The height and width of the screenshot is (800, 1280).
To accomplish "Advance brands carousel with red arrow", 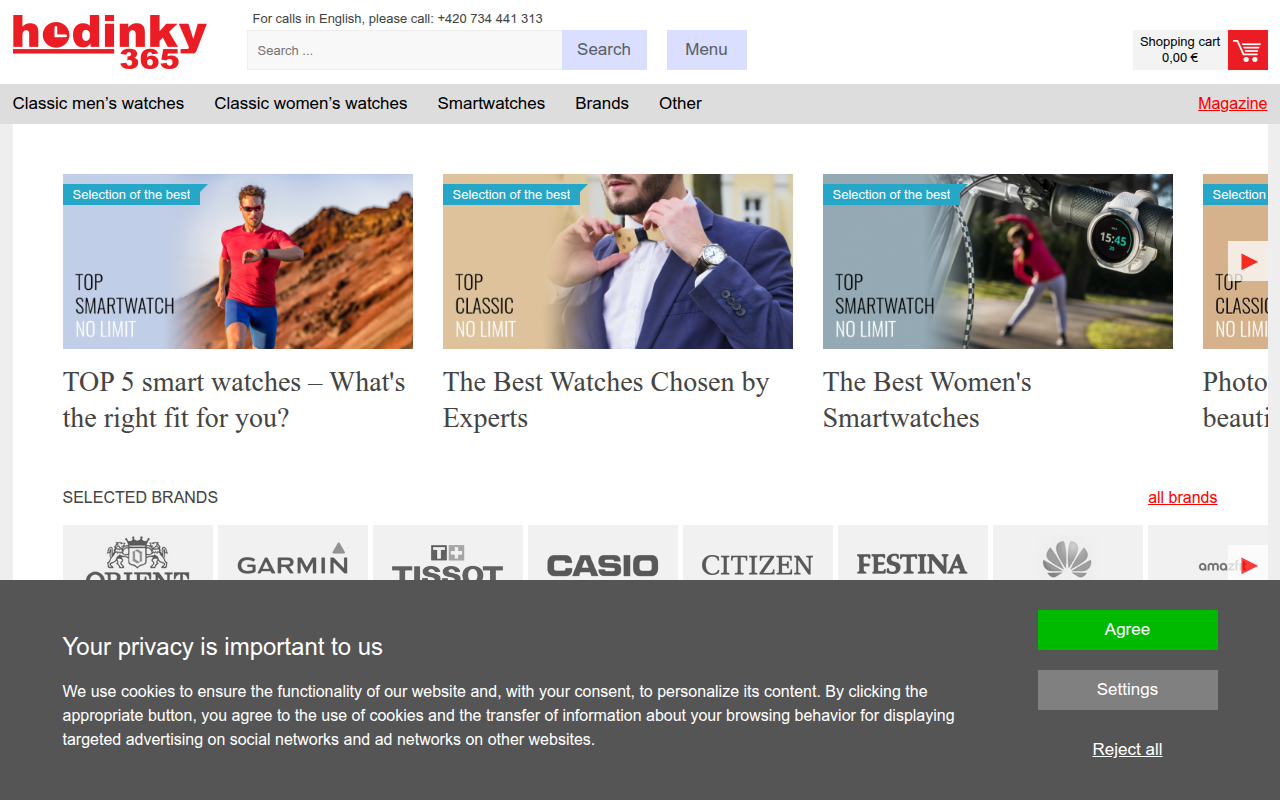I will point(1248,565).
